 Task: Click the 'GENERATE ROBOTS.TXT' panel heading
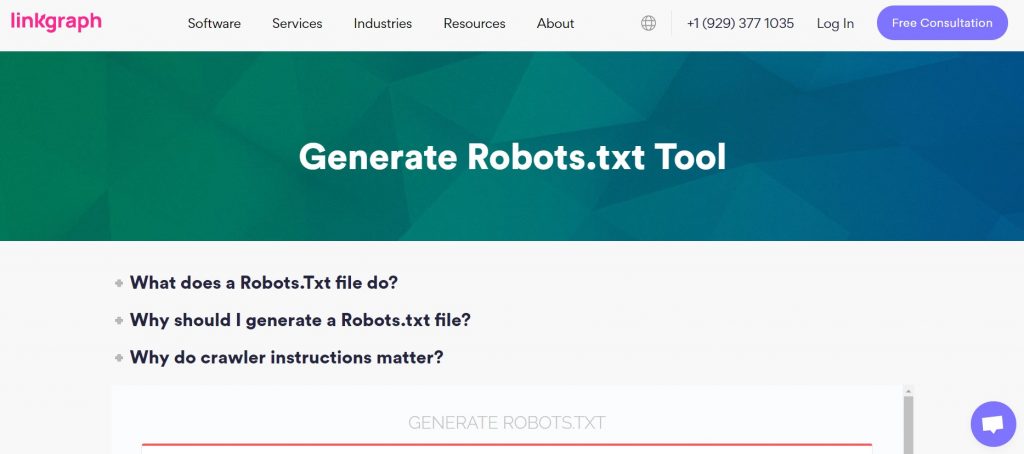pos(507,423)
